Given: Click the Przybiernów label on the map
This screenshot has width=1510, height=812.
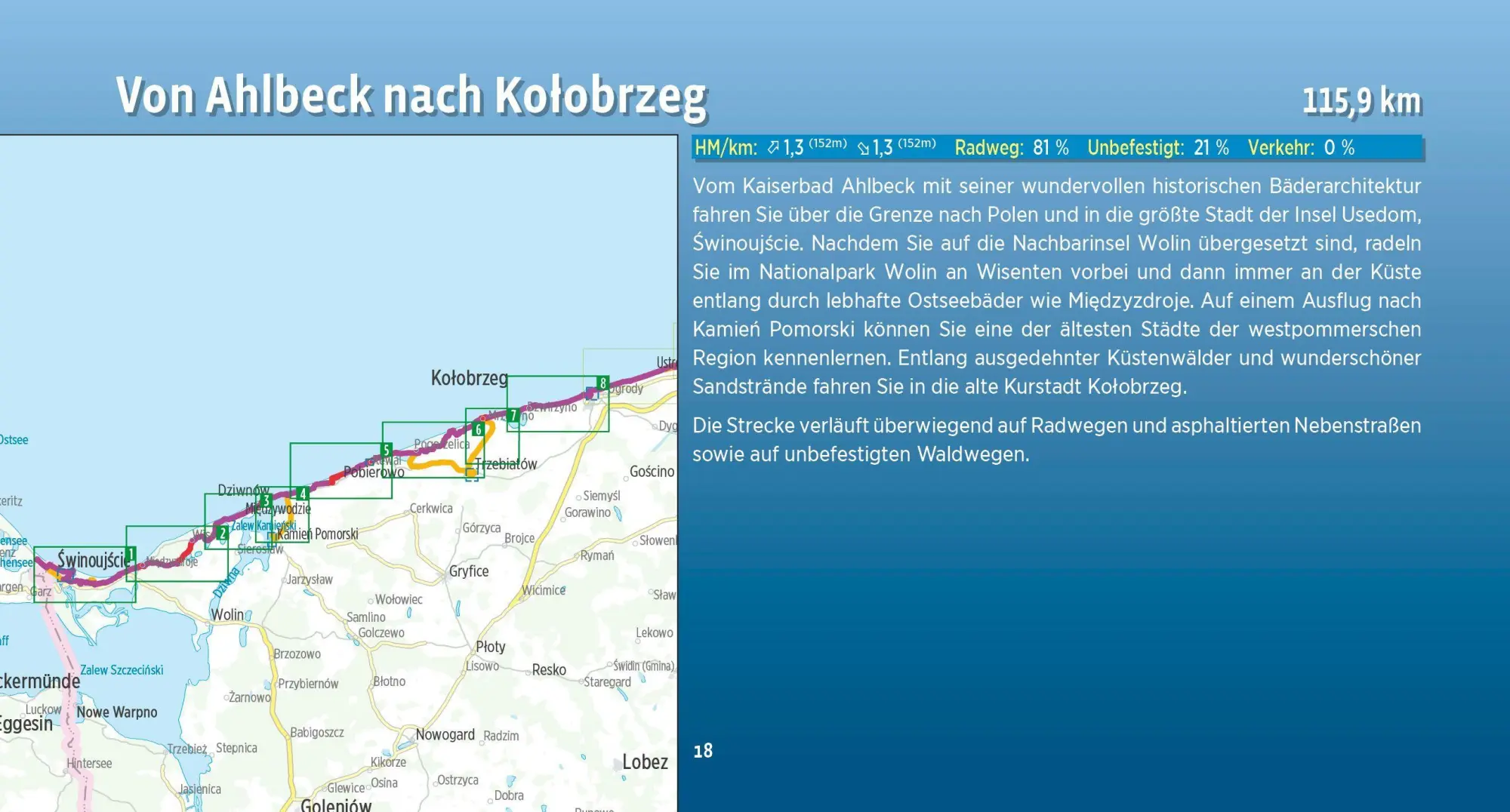Looking at the screenshot, I should point(308,684).
